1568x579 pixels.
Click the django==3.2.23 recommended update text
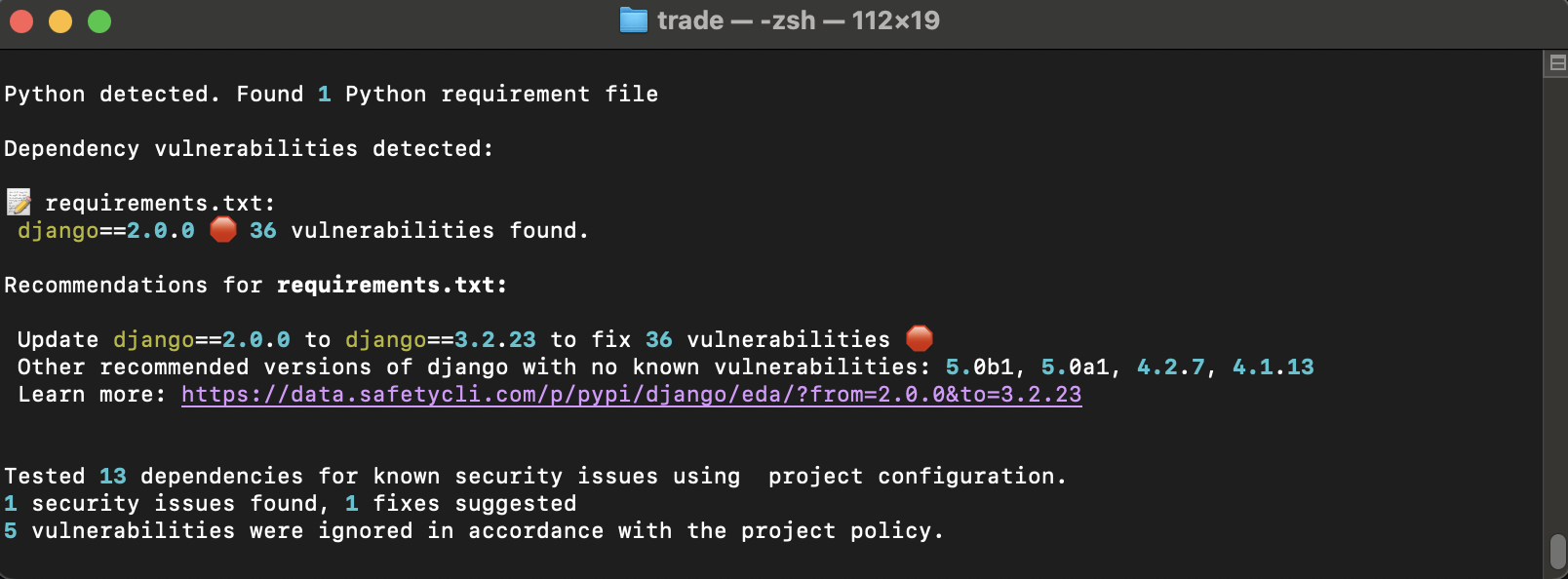440,339
